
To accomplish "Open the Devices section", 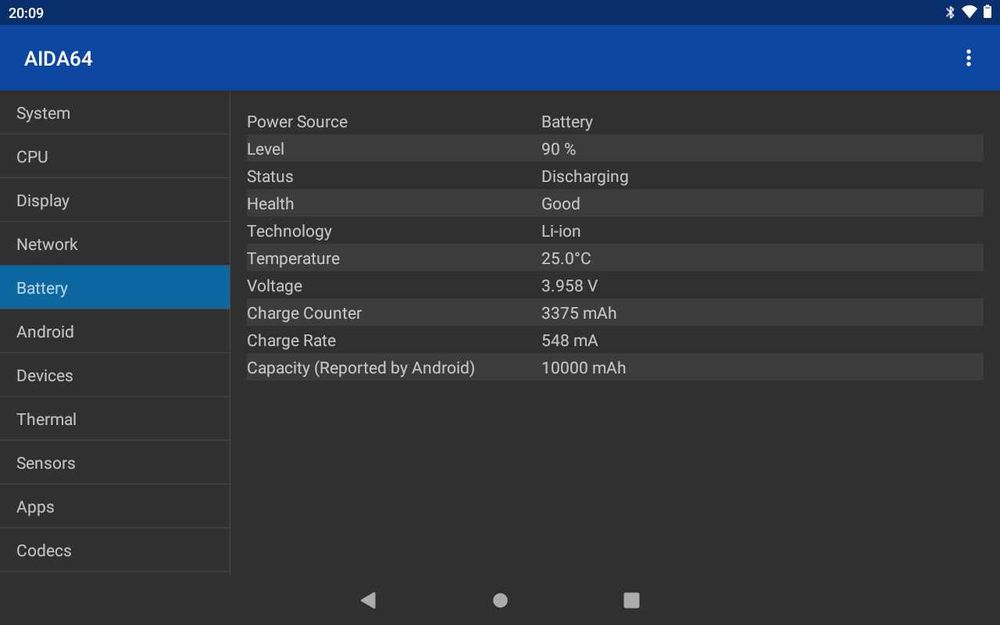I will tap(115, 376).
